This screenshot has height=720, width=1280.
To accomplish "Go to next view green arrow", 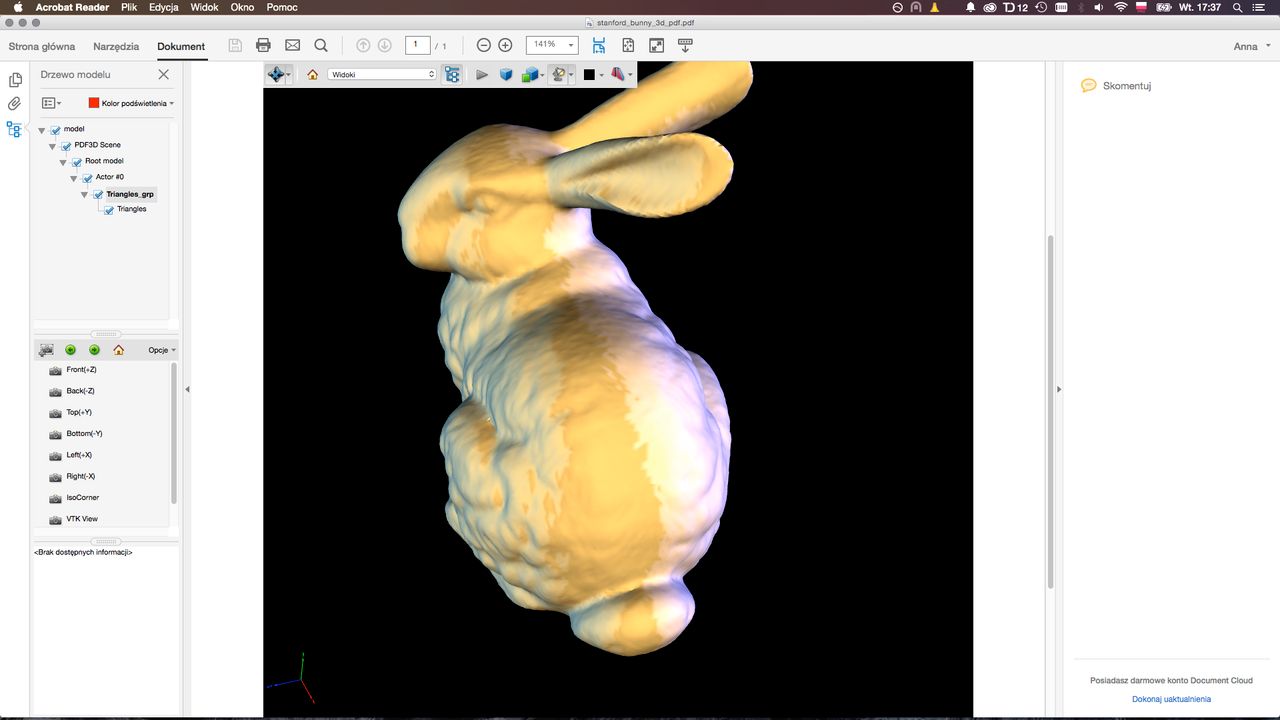I will (94, 350).
